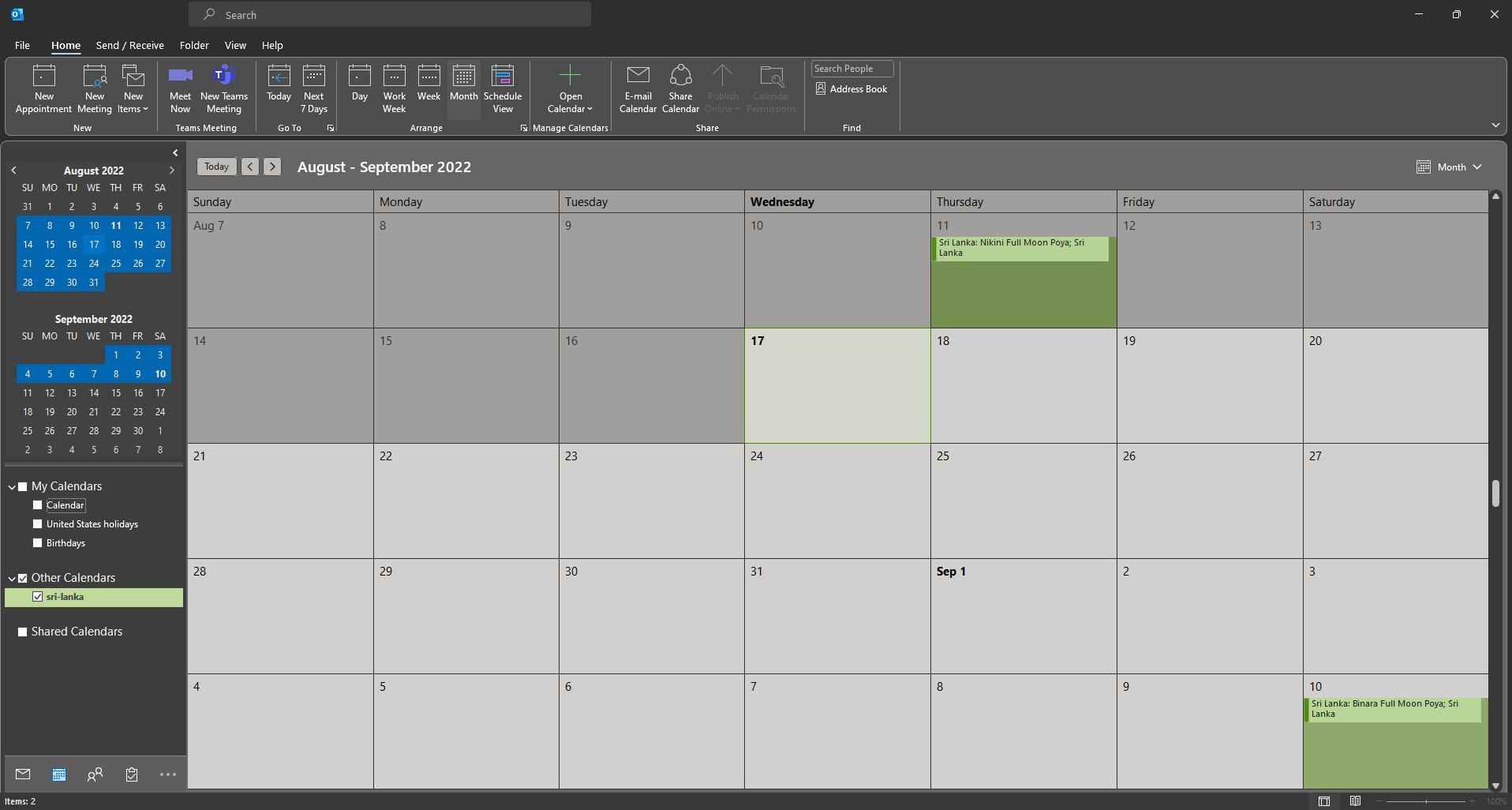Collapse the My Calendars group
Image resolution: width=1512 pixels, height=810 pixels.
12,487
